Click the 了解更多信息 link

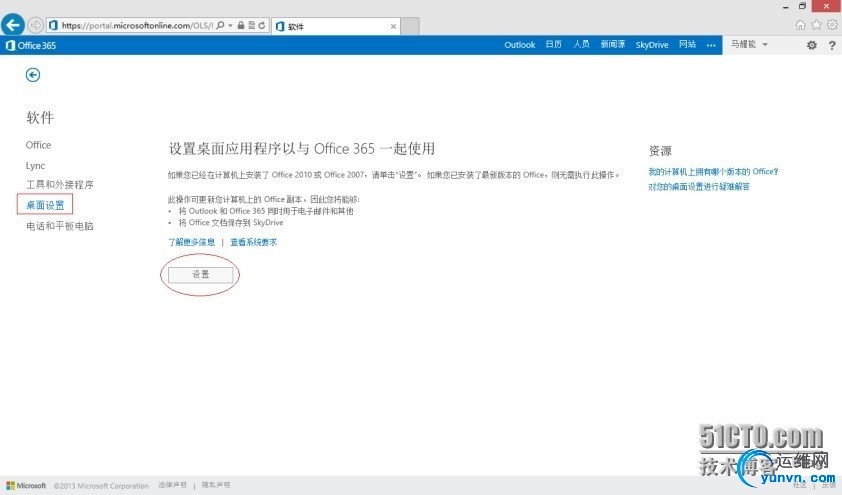pyautogui.click(x=192, y=242)
